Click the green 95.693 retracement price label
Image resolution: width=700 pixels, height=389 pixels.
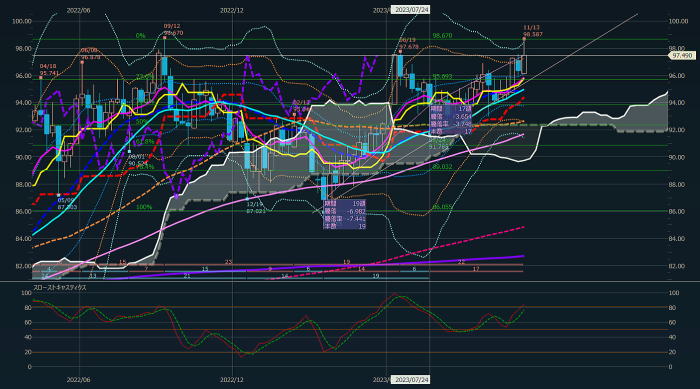point(442,77)
